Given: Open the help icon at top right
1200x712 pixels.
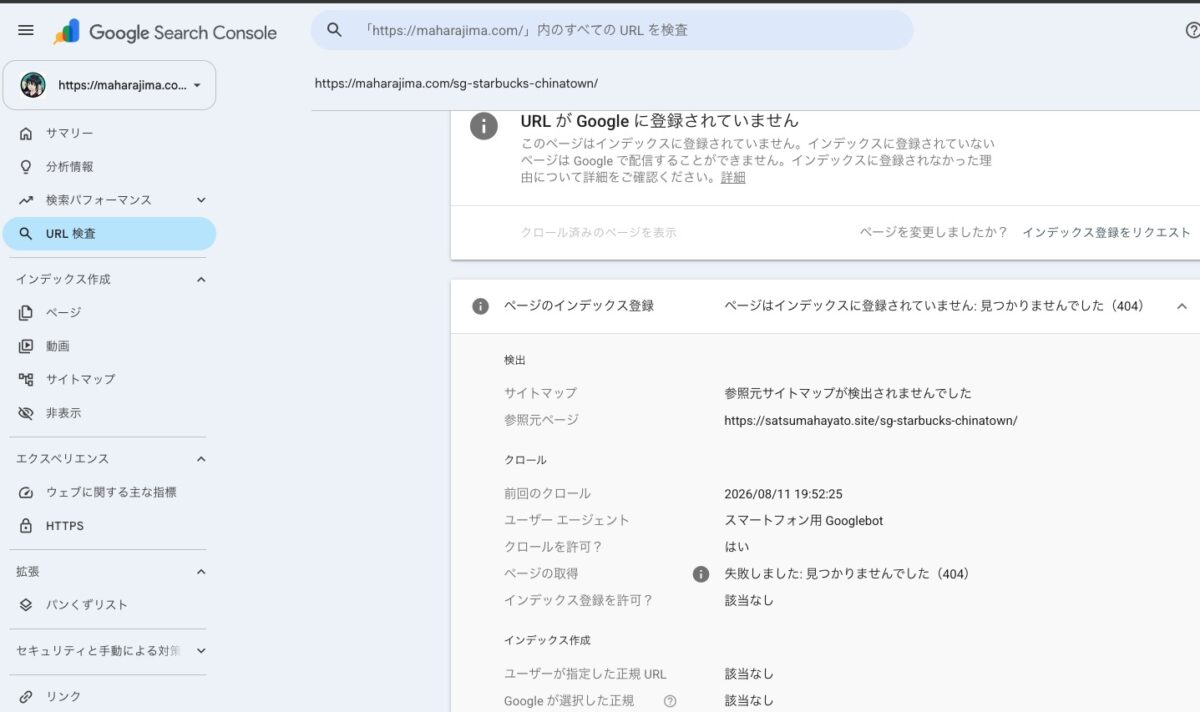Looking at the screenshot, I should 1192,30.
